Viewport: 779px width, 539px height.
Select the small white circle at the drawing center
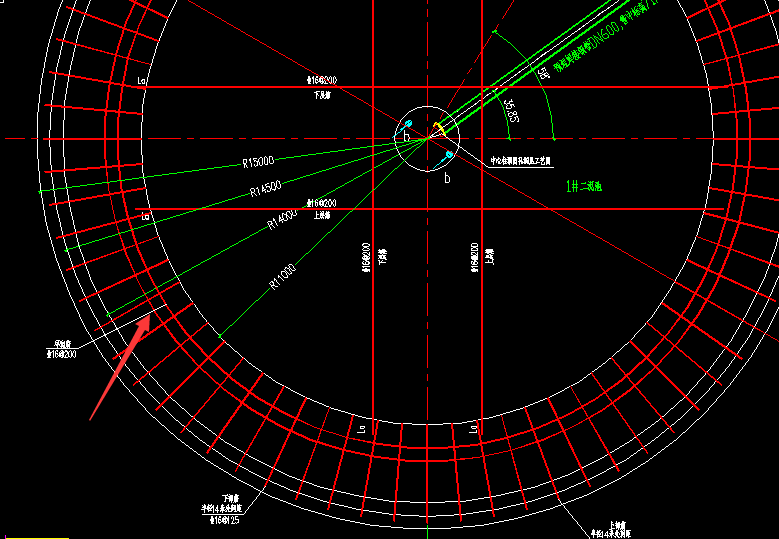pyautogui.click(x=427, y=139)
